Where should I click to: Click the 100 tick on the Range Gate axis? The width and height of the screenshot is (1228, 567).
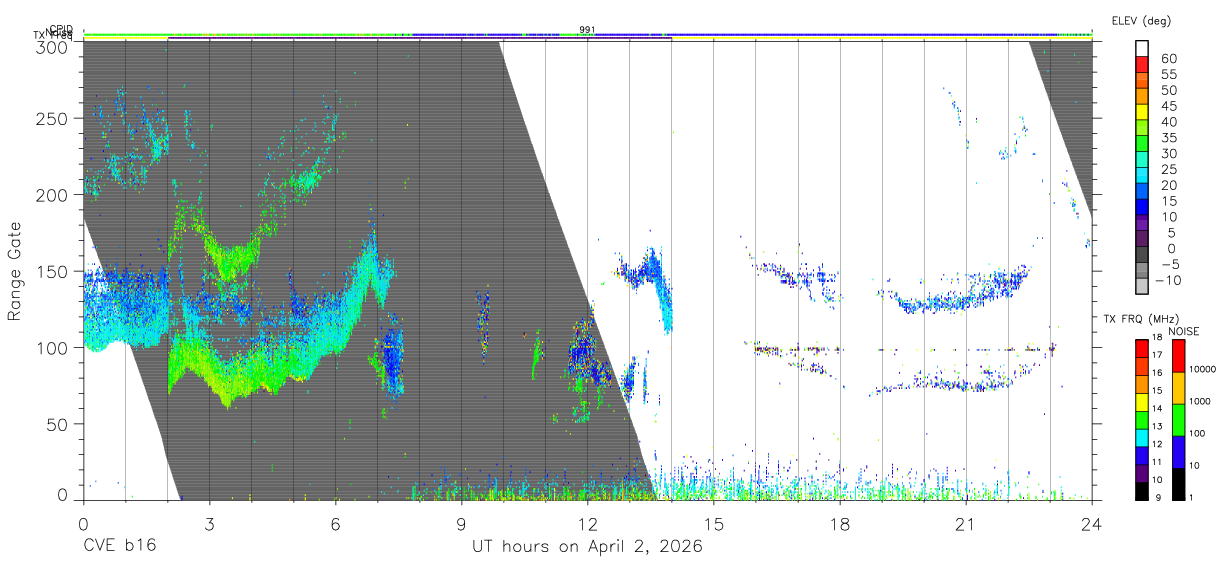click(x=53, y=348)
